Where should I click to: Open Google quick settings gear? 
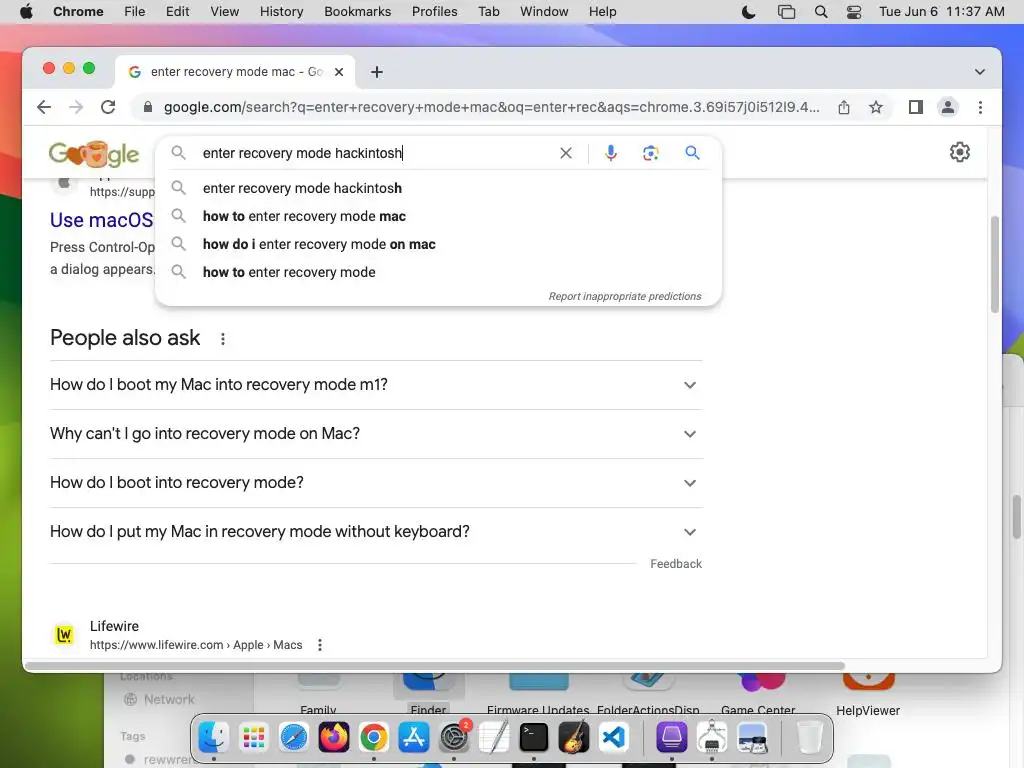pyautogui.click(x=959, y=152)
